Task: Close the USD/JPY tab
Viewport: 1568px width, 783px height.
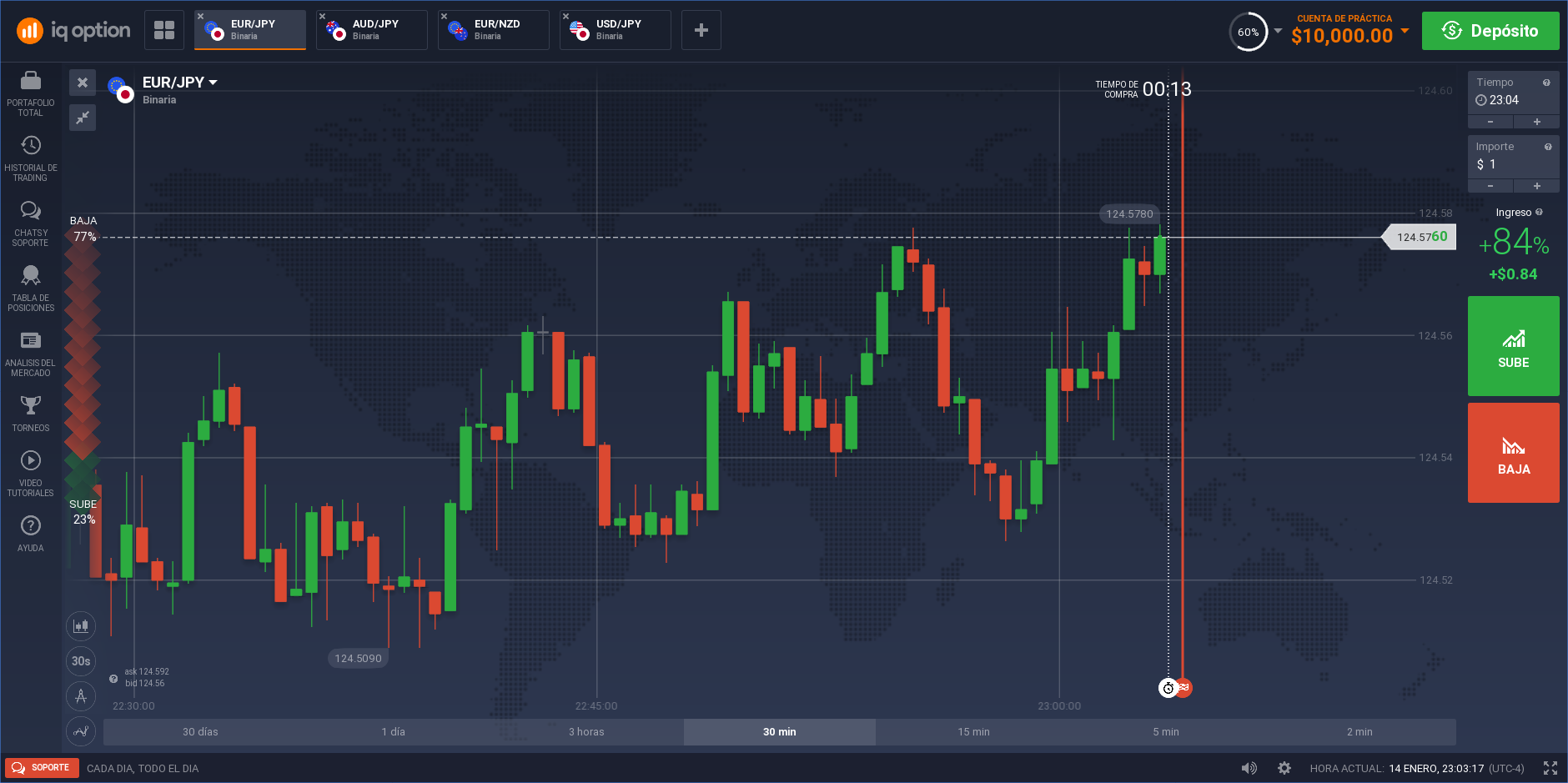Action: tap(566, 16)
